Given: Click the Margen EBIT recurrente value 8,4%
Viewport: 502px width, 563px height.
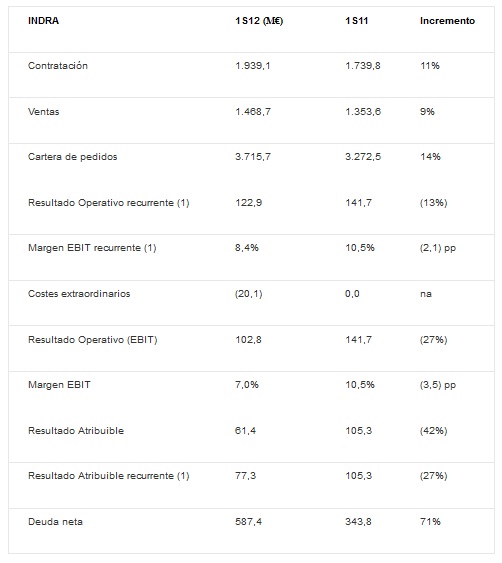Looking at the screenshot, I should point(247,248).
